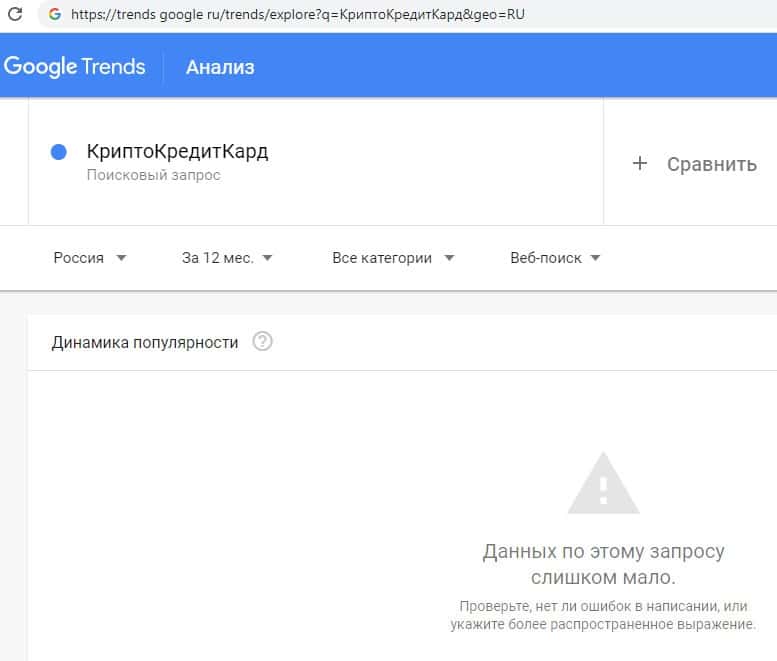Edit the КриптоКредитКард search term
Viewport: 777px width, 661px height.
click(178, 152)
